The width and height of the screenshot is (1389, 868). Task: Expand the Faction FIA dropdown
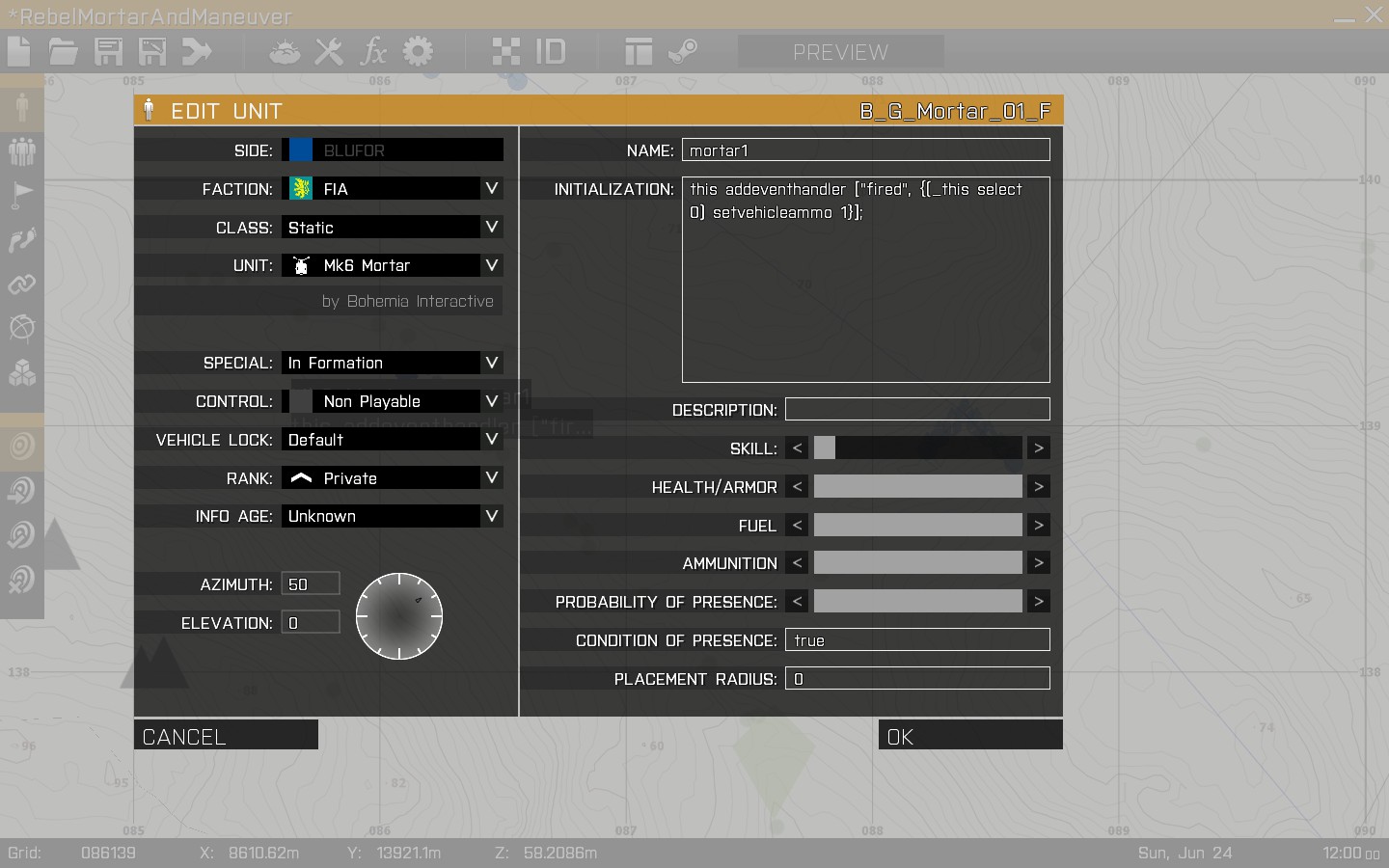(x=393, y=189)
